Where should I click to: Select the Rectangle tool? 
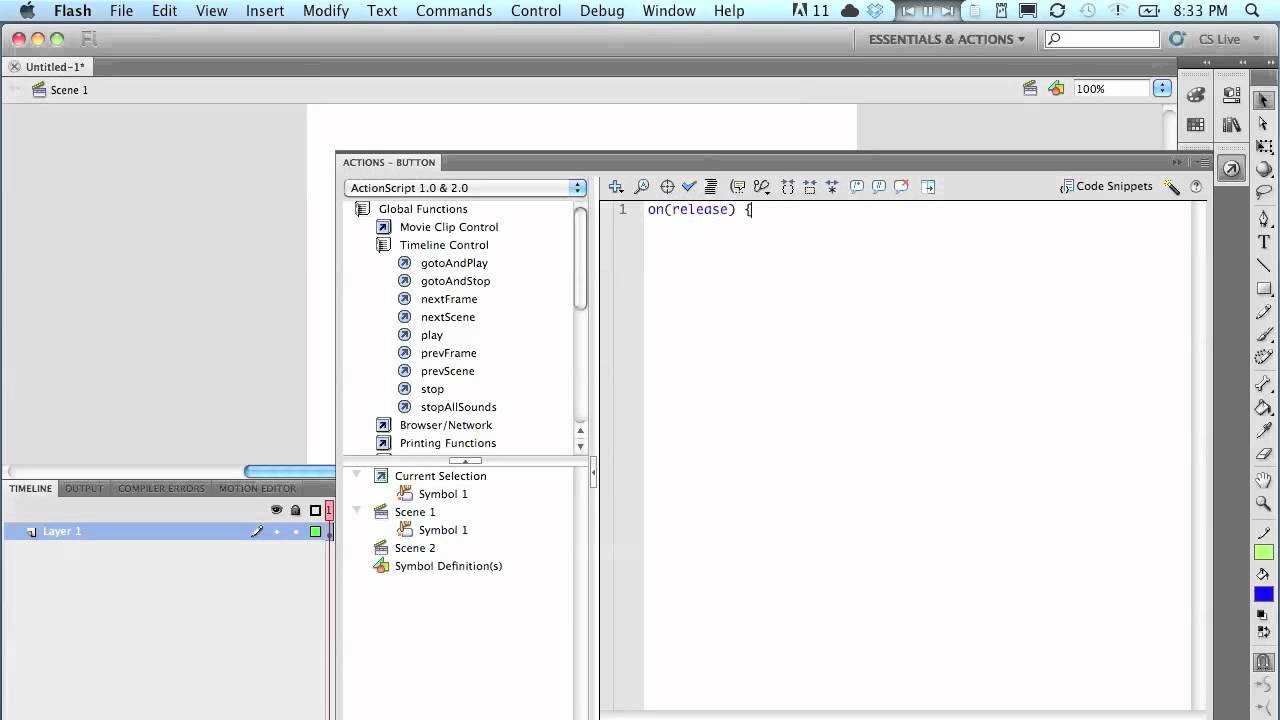point(1264,289)
